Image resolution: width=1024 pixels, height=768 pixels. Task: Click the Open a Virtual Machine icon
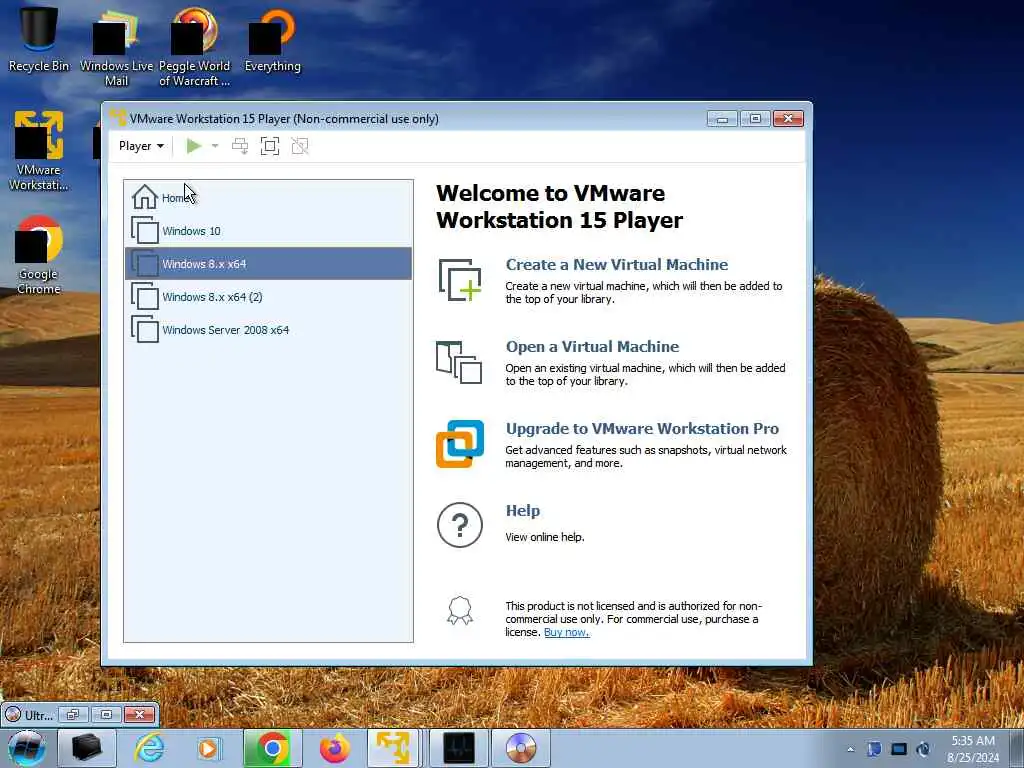(459, 362)
